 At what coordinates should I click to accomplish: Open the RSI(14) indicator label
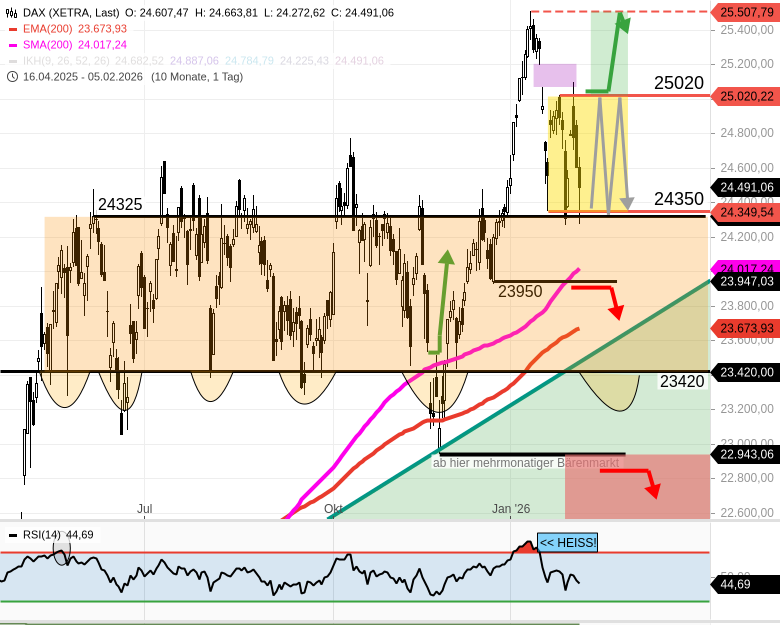42,535
